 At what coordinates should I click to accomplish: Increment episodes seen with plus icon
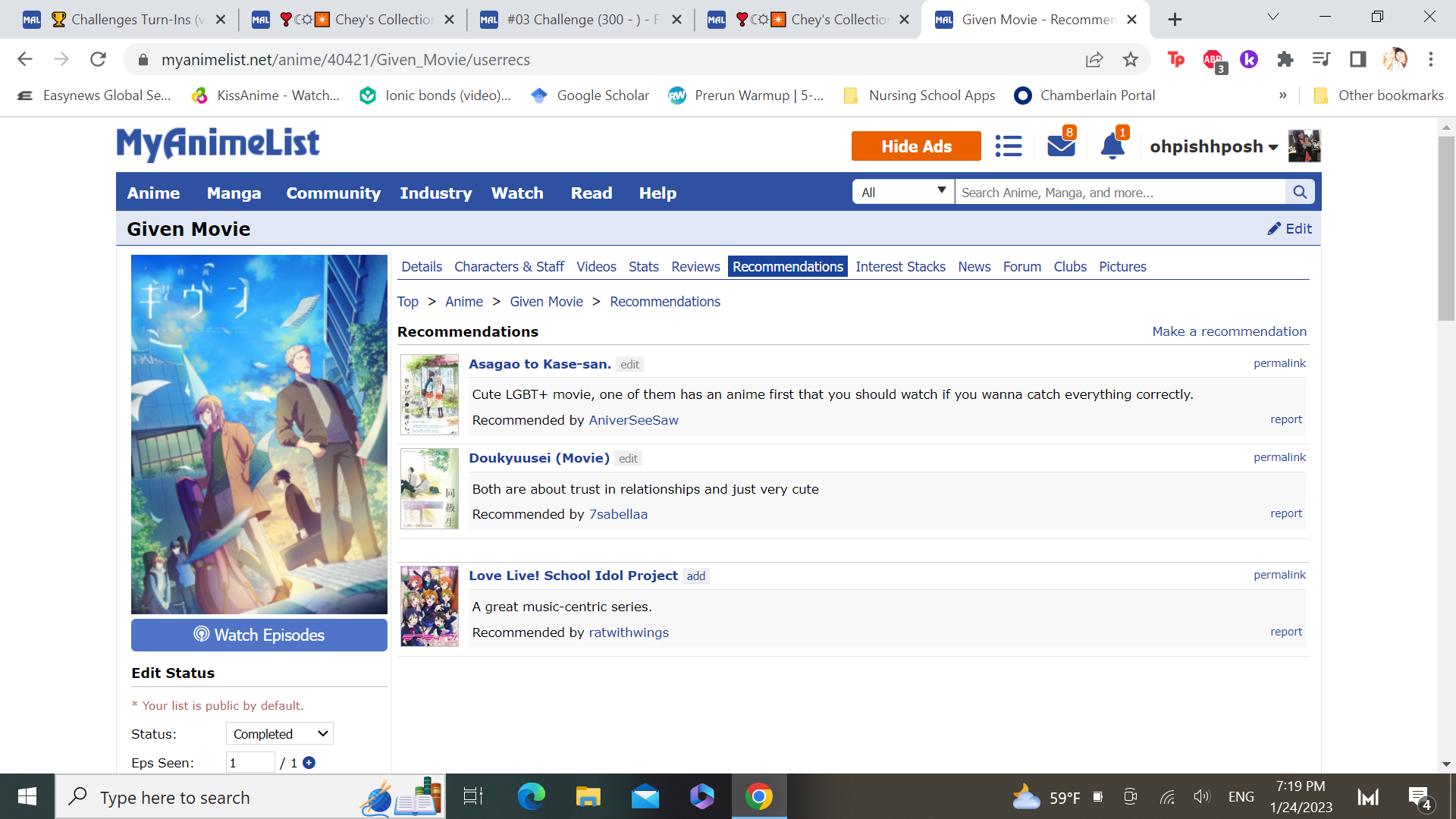[x=309, y=763]
